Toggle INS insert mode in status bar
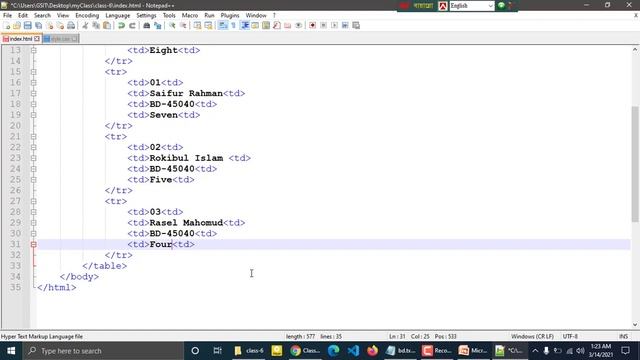The image size is (640, 360). tap(623, 336)
